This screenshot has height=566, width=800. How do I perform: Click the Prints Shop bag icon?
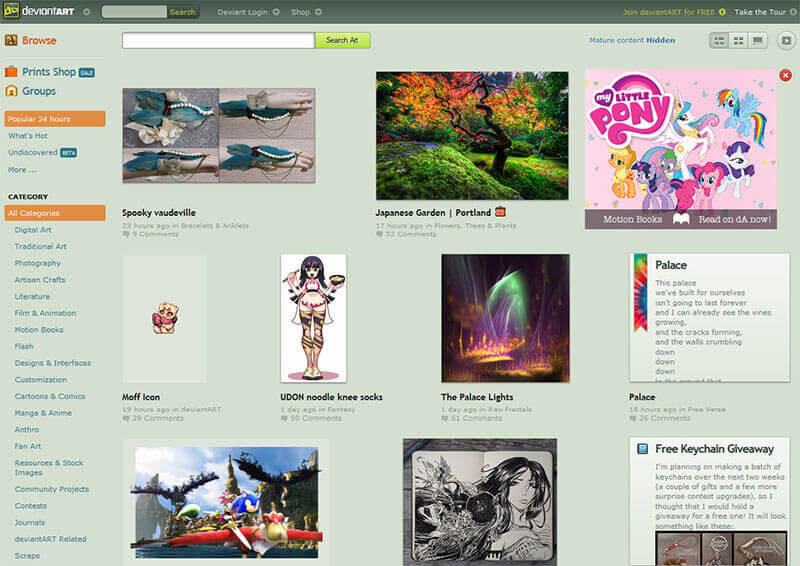tap(11, 71)
